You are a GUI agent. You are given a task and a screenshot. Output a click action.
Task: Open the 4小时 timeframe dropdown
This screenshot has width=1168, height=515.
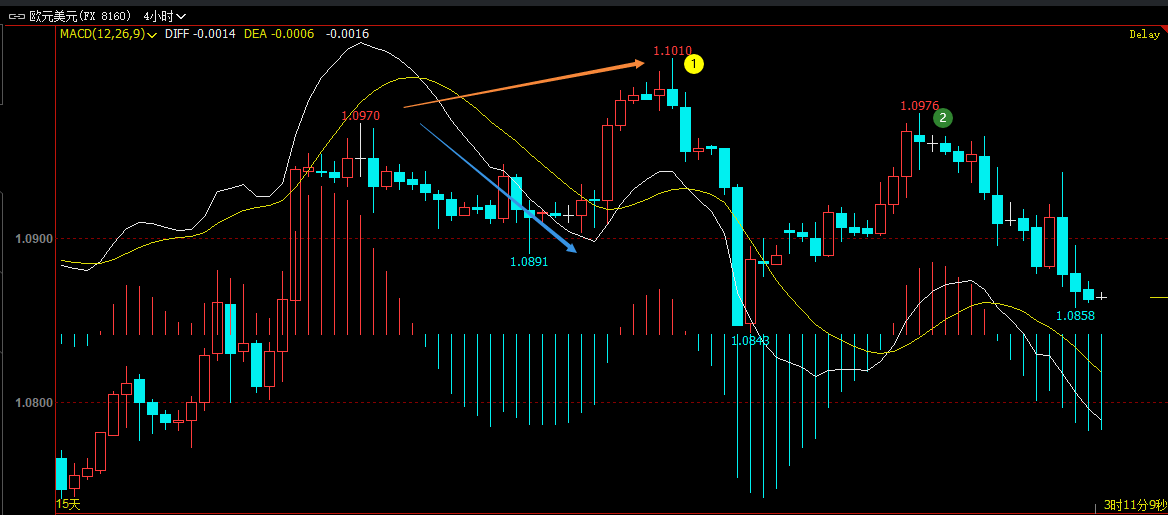[164, 16]
